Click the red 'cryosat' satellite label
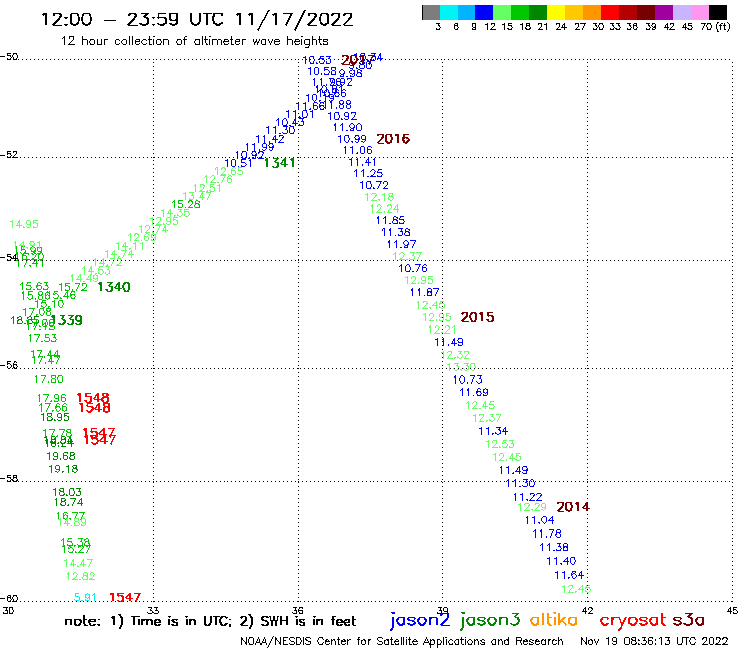740x650 pixels. 632,621
